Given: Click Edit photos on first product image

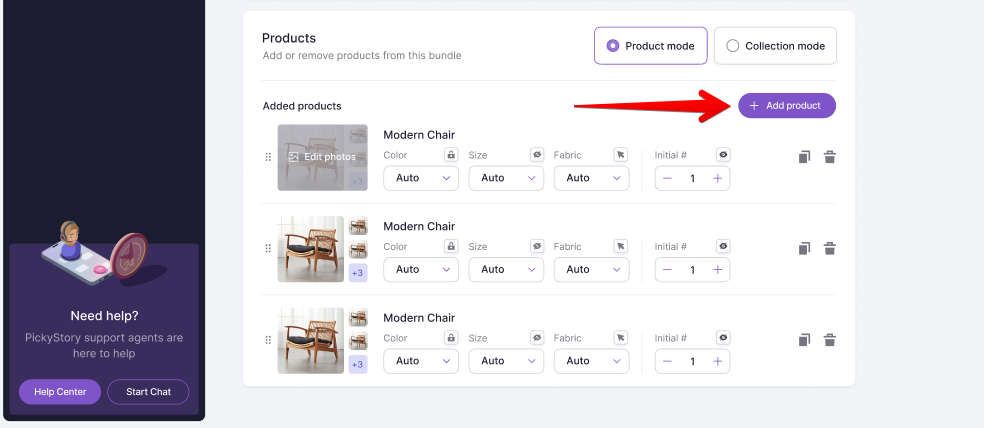Looking at the screenshot, I should (x=323, y=158).
